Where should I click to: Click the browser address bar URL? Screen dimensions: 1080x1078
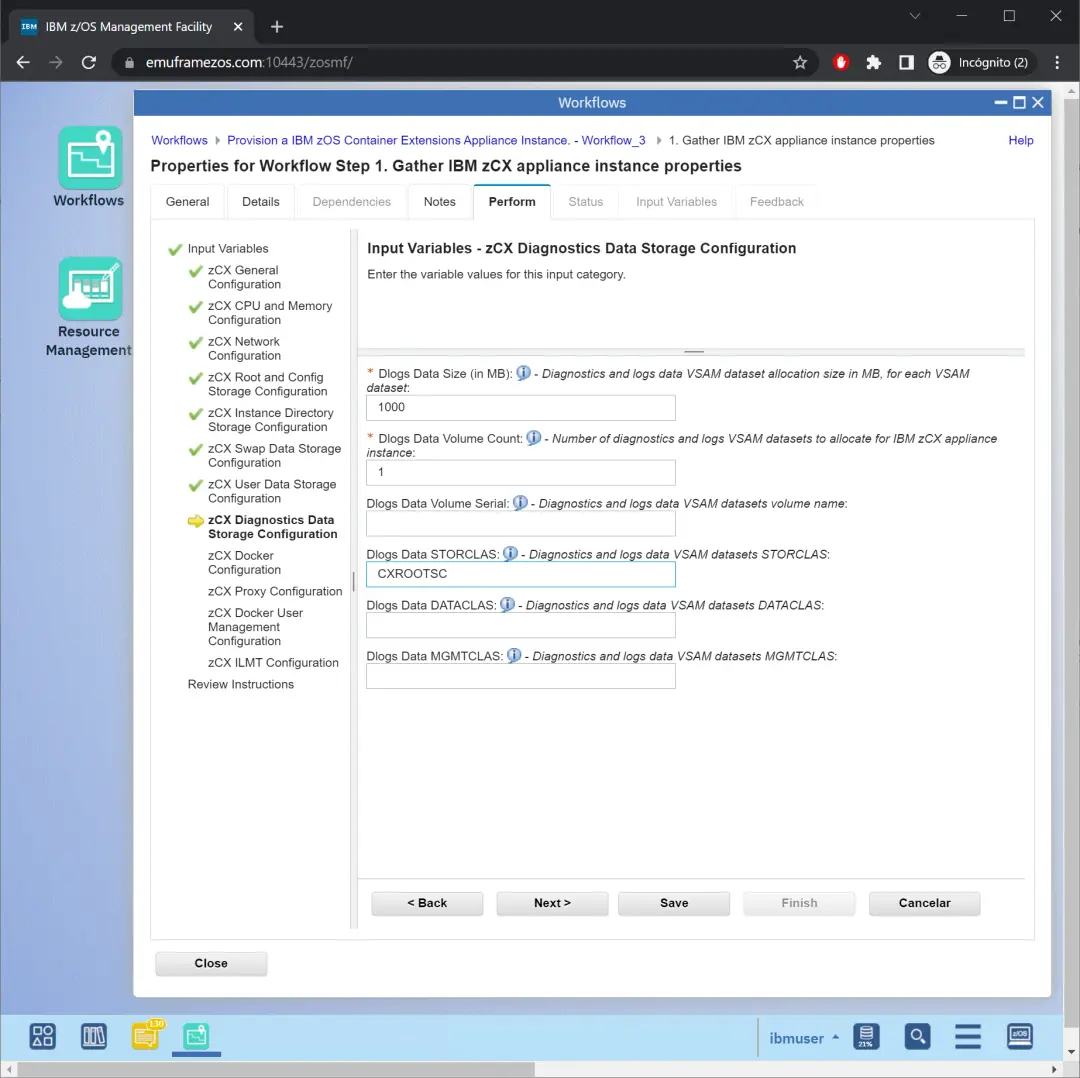point(249,63)
